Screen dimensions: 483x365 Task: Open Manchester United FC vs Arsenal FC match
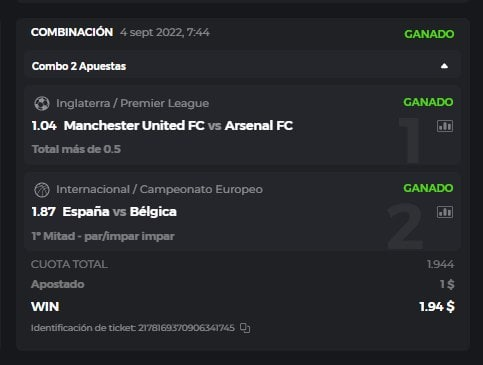point(178,126)
